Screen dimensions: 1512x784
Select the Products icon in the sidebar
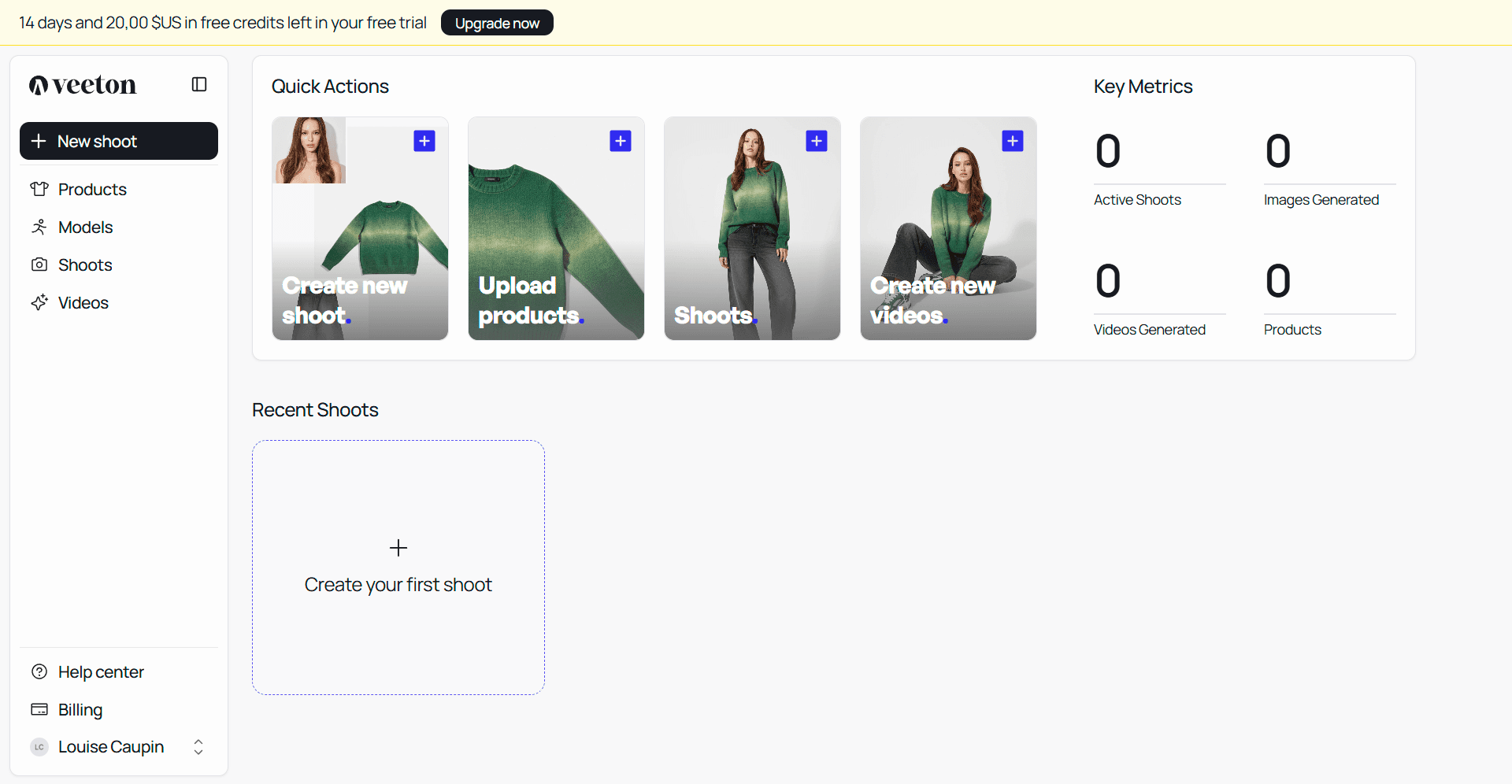pyautogui.click(x=39, y=189)
